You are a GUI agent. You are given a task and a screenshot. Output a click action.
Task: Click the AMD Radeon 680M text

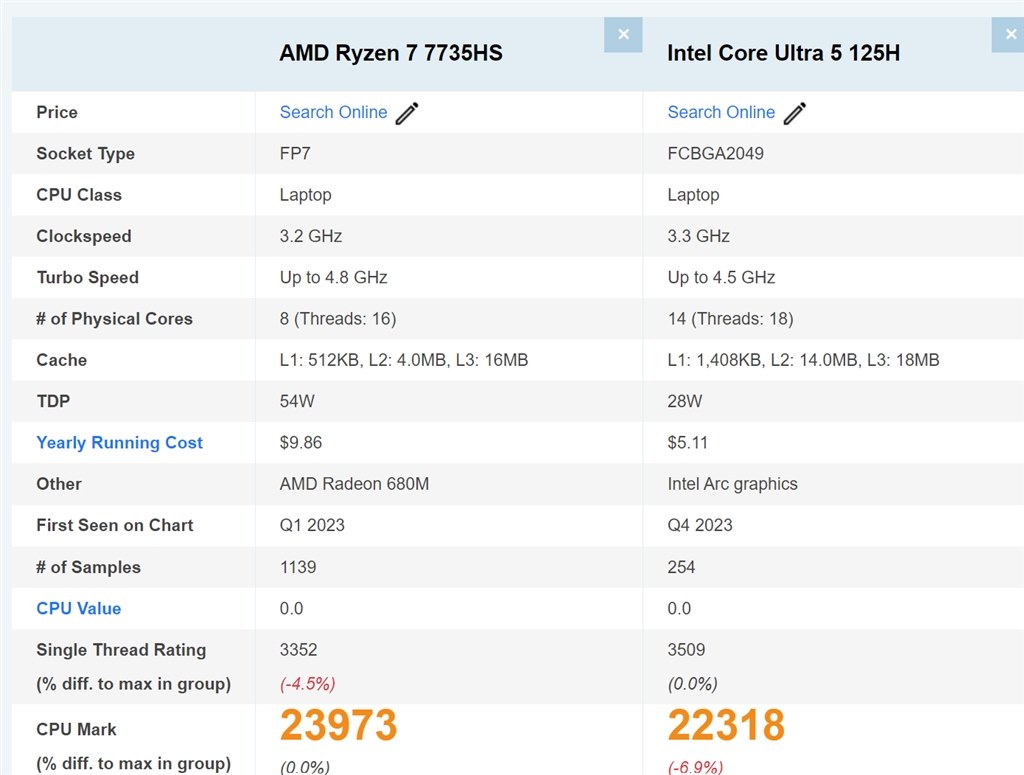pos(354,484)
